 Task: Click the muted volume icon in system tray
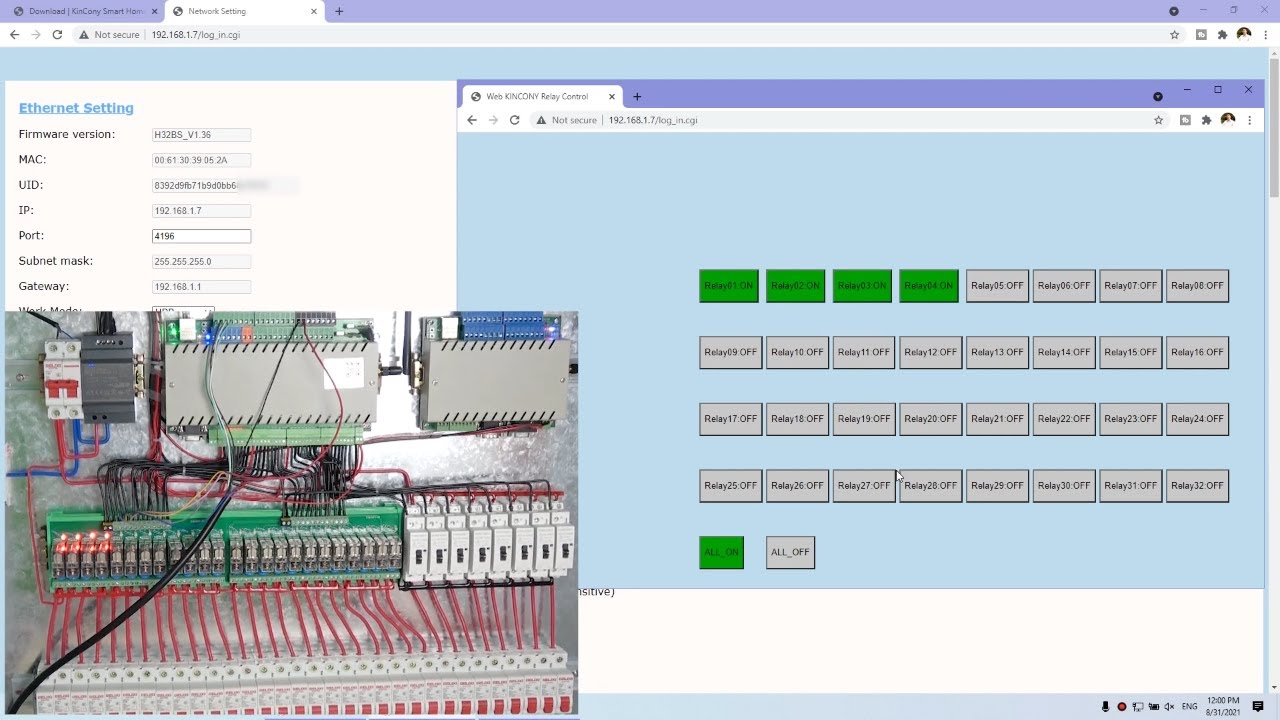point(1169,707)
